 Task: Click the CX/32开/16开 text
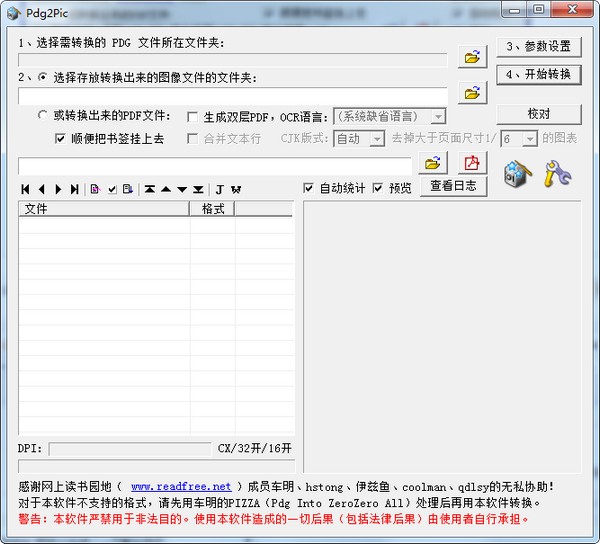[x=254, y=448]
